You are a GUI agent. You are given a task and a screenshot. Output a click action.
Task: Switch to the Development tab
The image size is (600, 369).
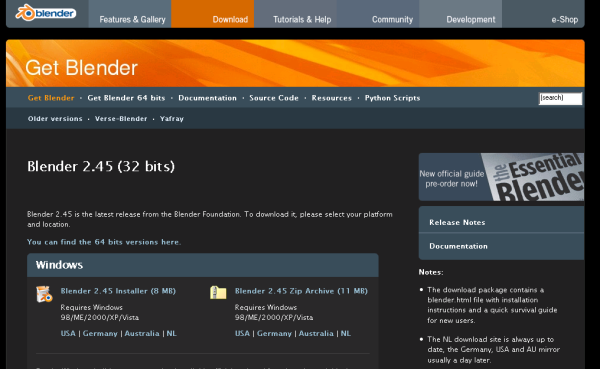pyautogui.click(x=460, y=14)
